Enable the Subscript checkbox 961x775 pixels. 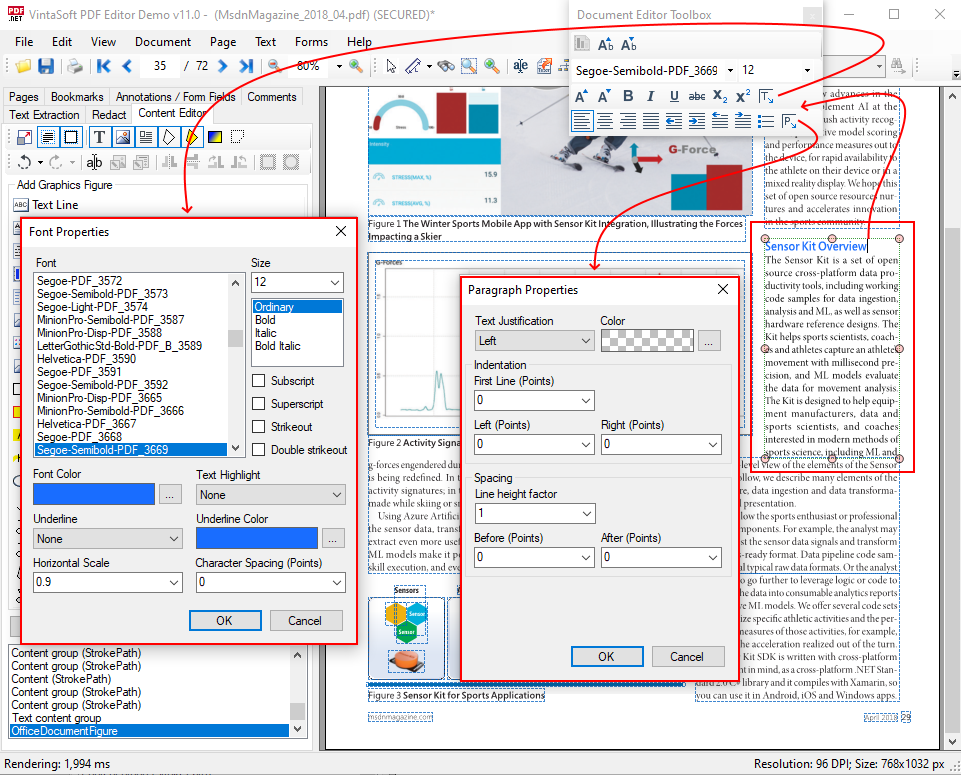pyautogui.click(x=259, y=381)
